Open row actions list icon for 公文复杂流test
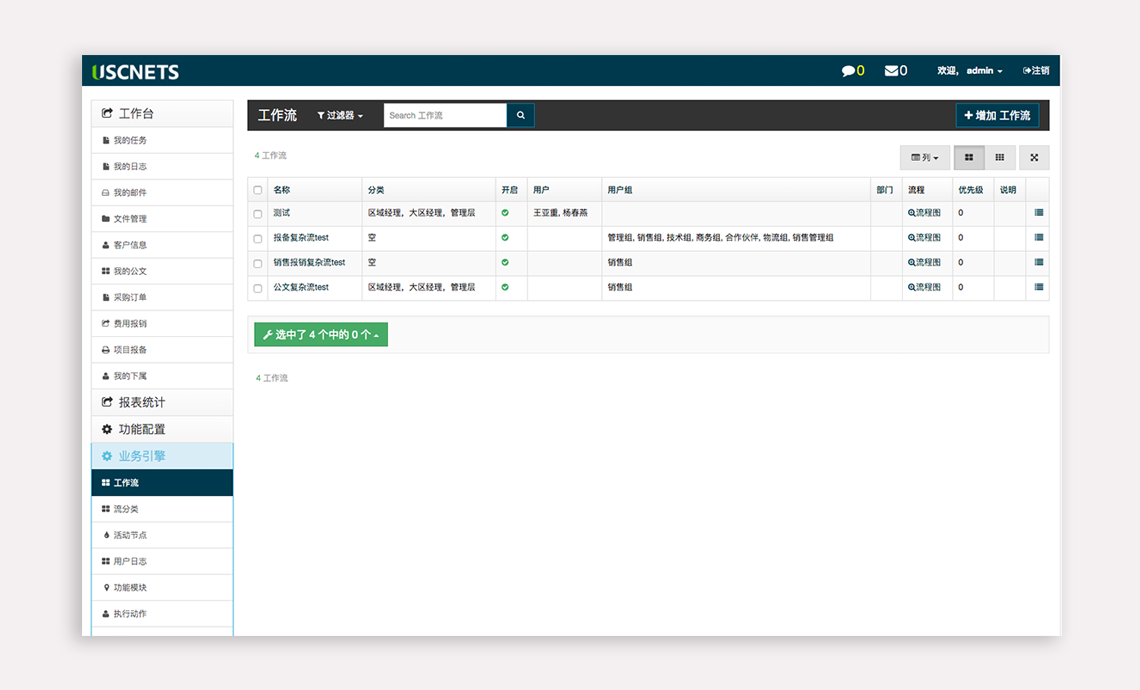The image size is (1140, 690). click(x=1038, y=287)
